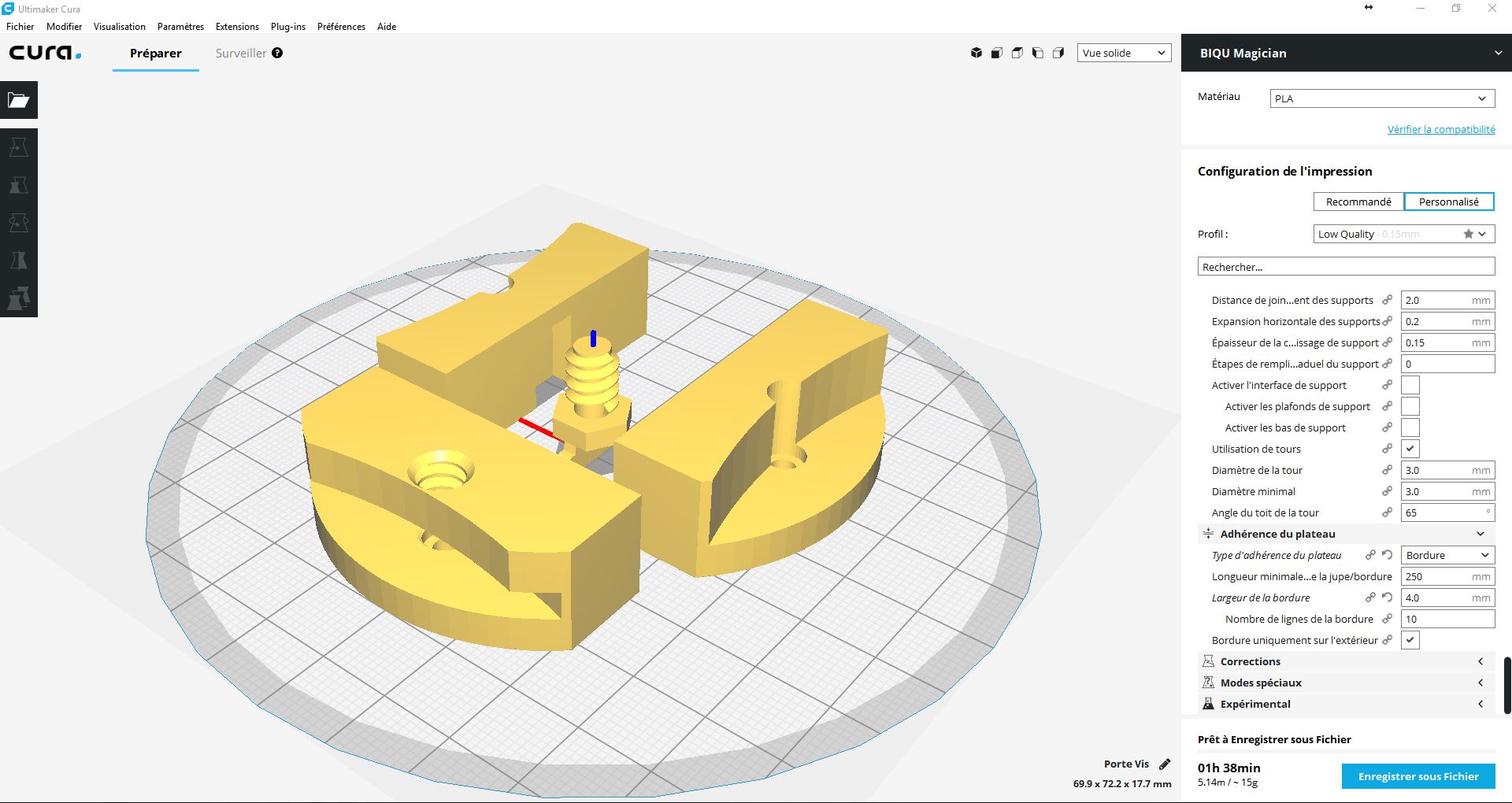This screenshot has height=803, width=1512.
Task: Open the Fichier menu
Action: pyautogui.click(x=20, y=27)
